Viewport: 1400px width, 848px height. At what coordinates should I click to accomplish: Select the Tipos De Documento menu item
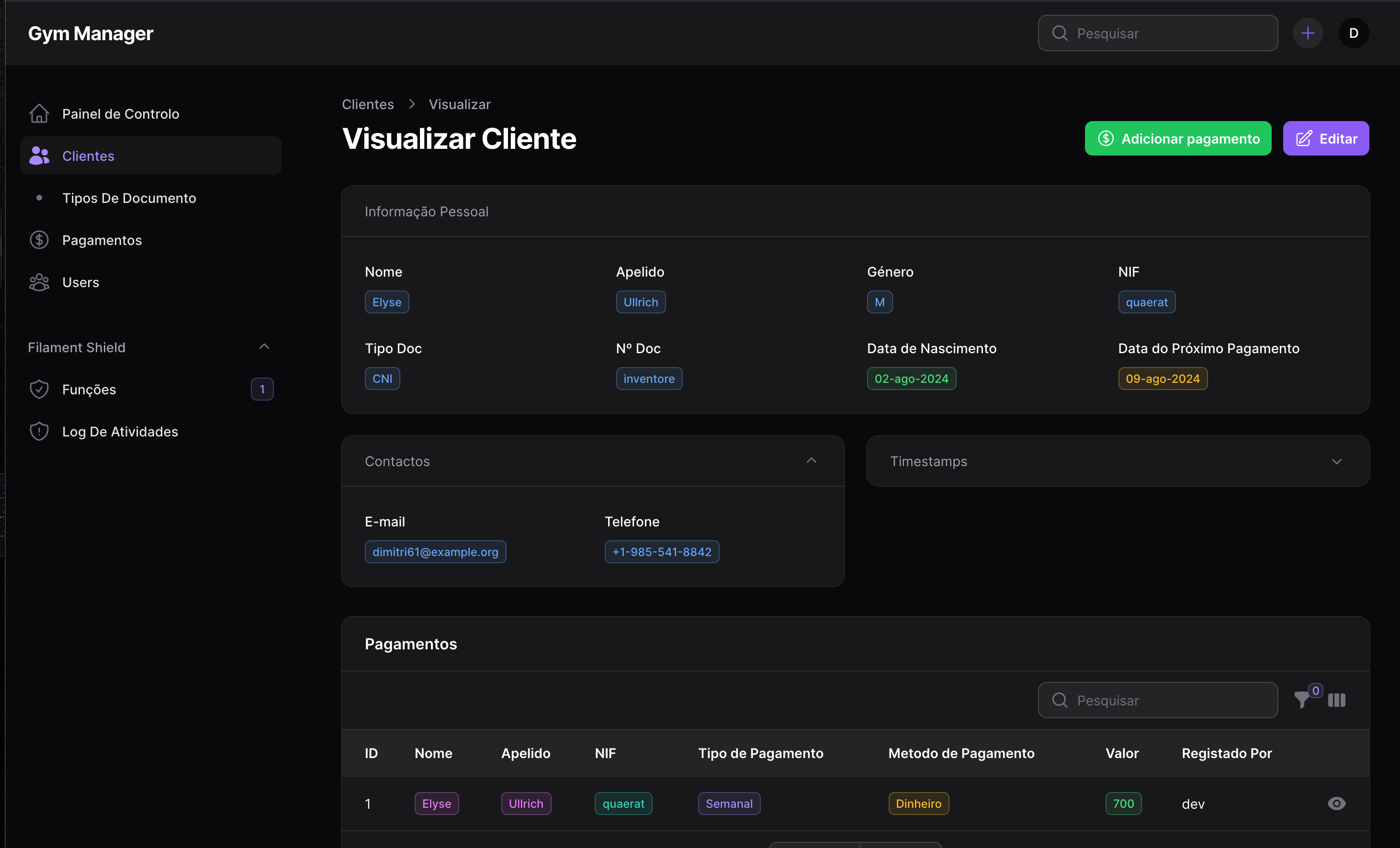coord(129,197)
